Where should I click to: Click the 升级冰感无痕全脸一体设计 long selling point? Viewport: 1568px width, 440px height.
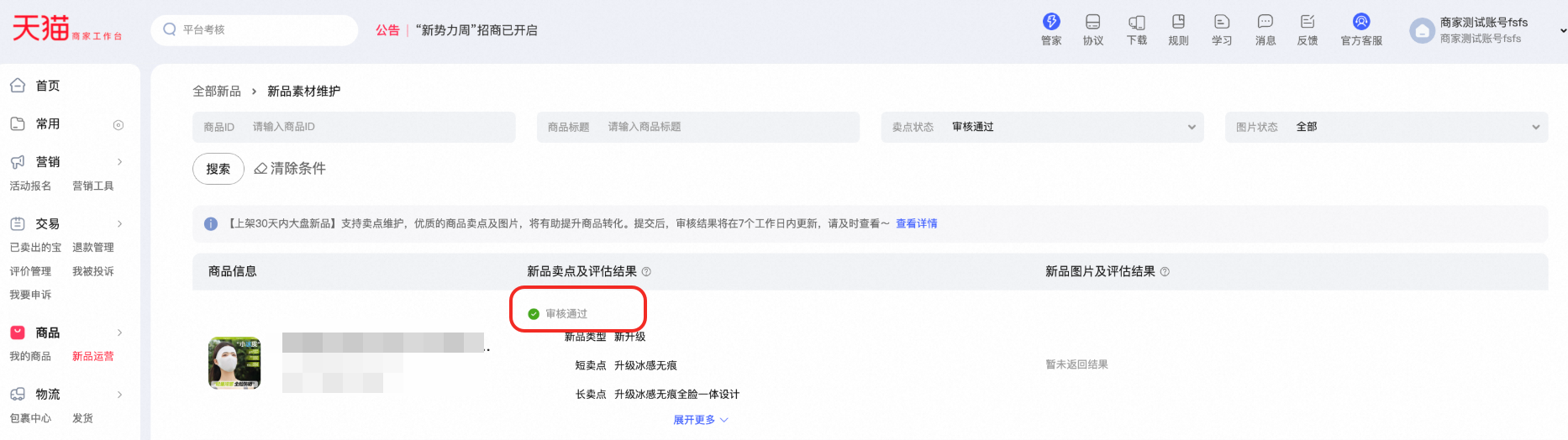(x=676, y=394)
